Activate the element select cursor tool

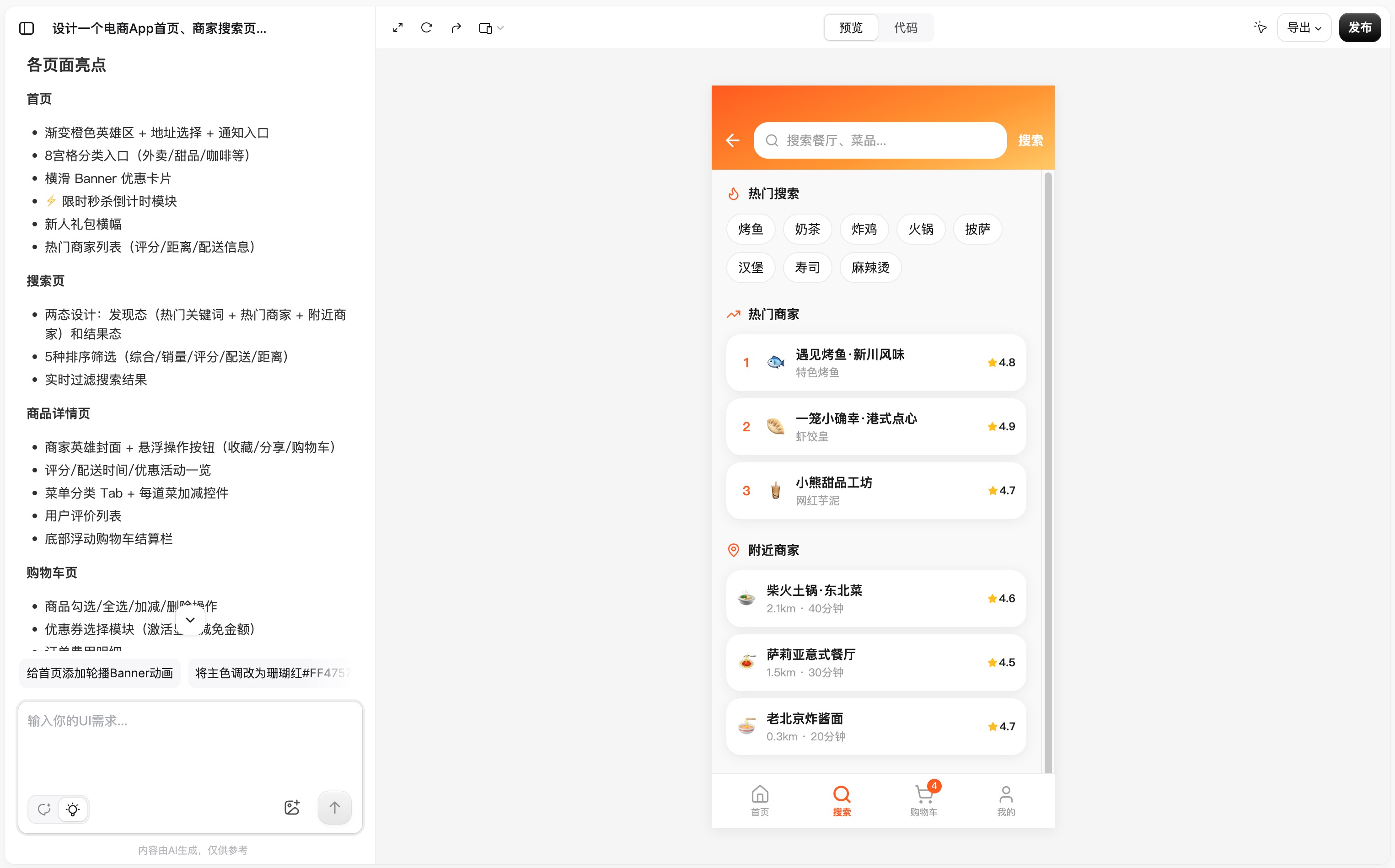1260,27
